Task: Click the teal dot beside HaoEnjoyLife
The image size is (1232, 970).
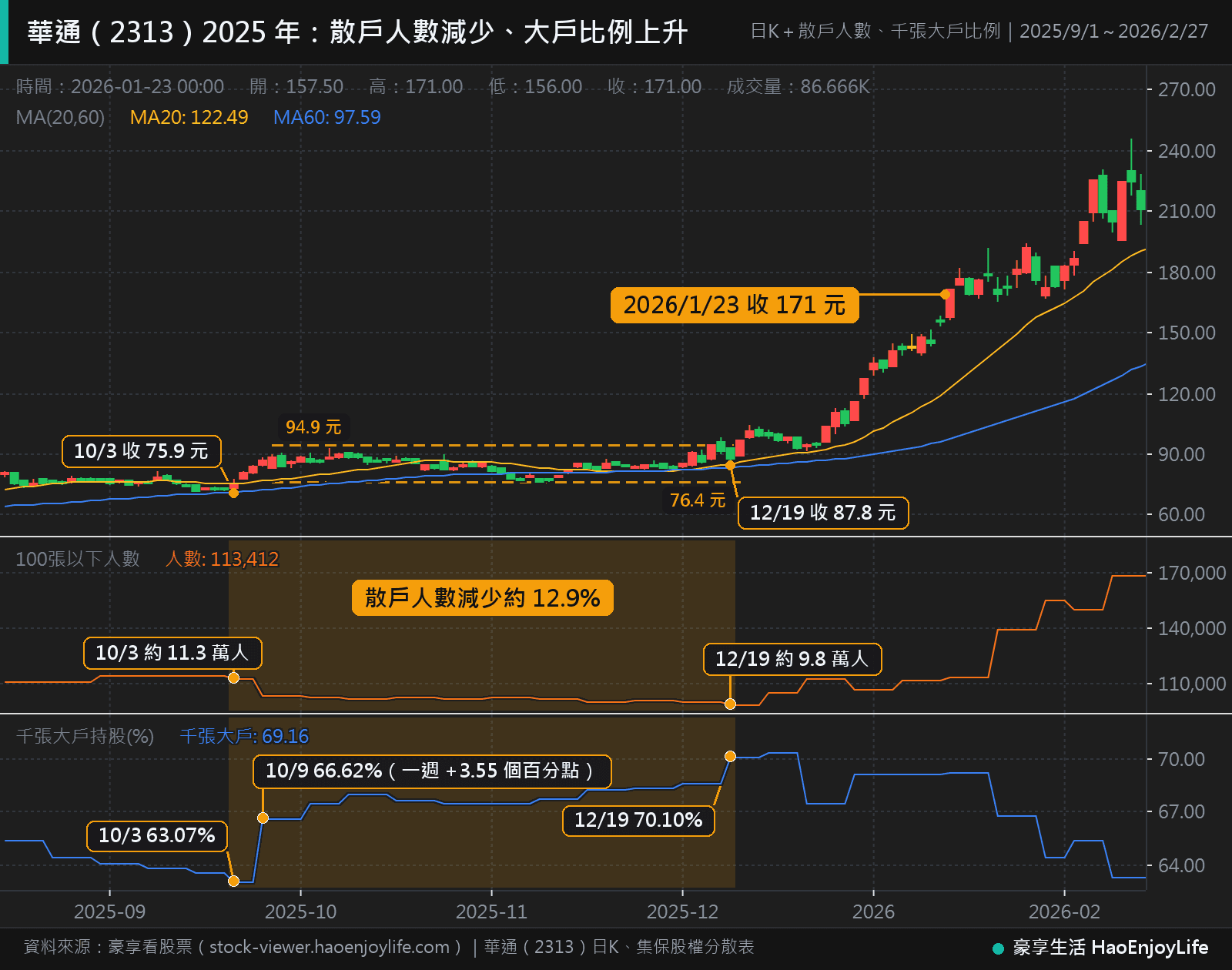Action: [998, 948]
